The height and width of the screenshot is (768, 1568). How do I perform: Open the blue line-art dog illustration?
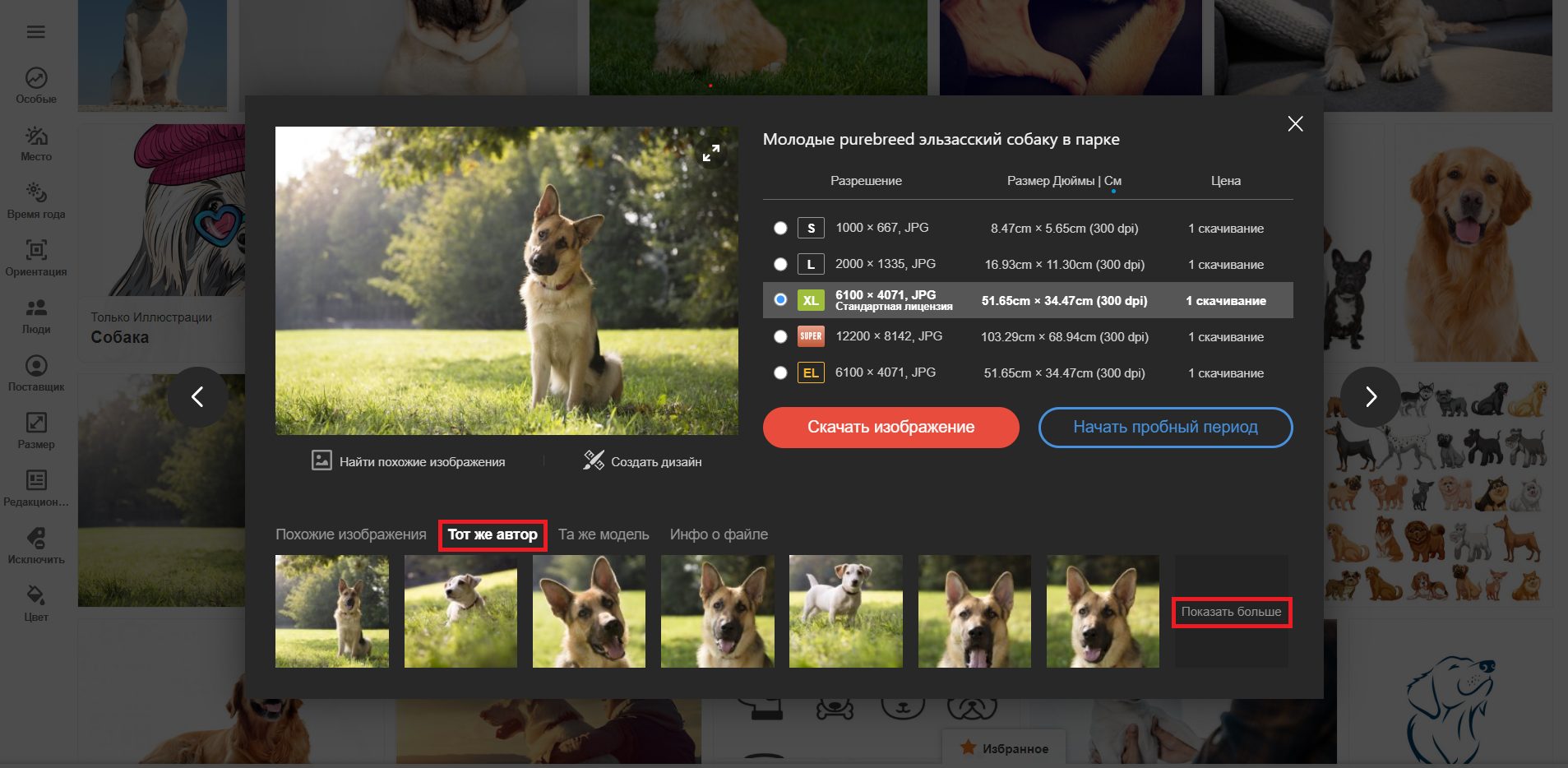click(1450, 692)
